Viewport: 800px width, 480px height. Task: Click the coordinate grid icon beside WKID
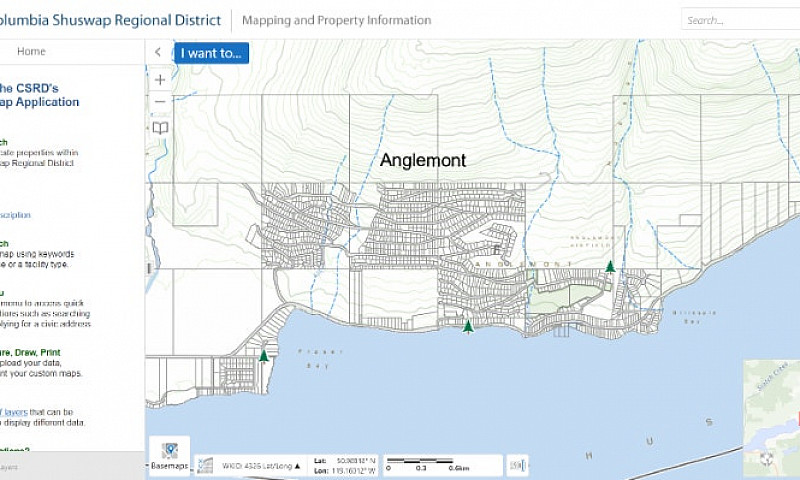(x=205, y=465)
